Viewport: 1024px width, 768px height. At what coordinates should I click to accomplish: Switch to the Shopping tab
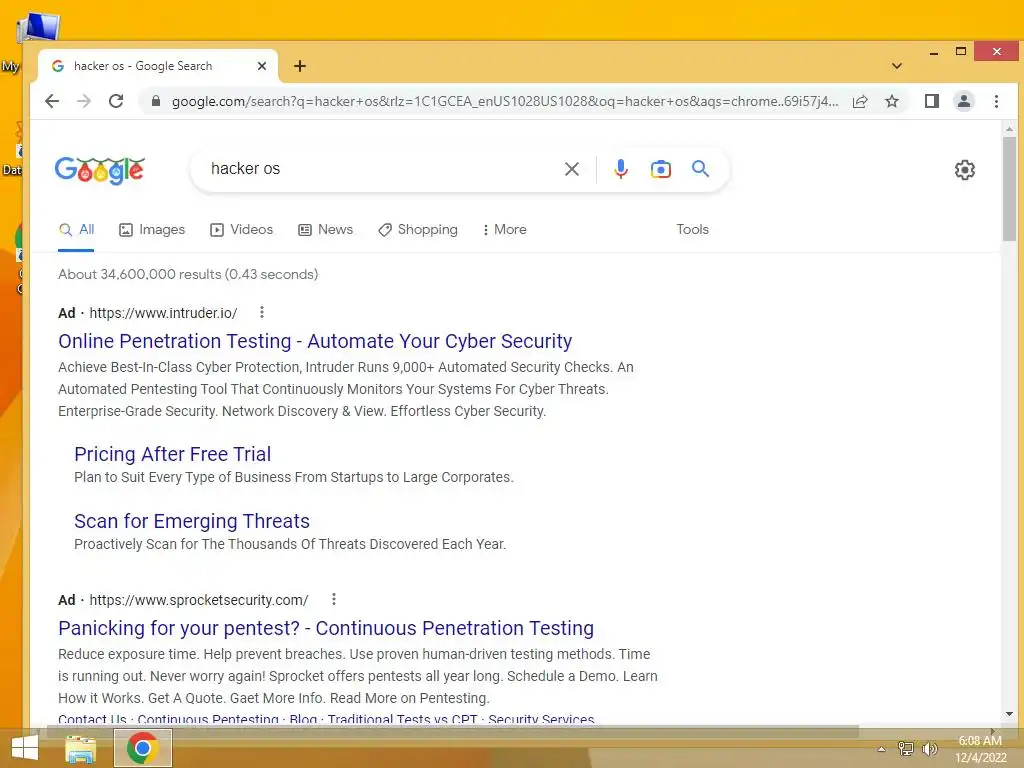418,230
